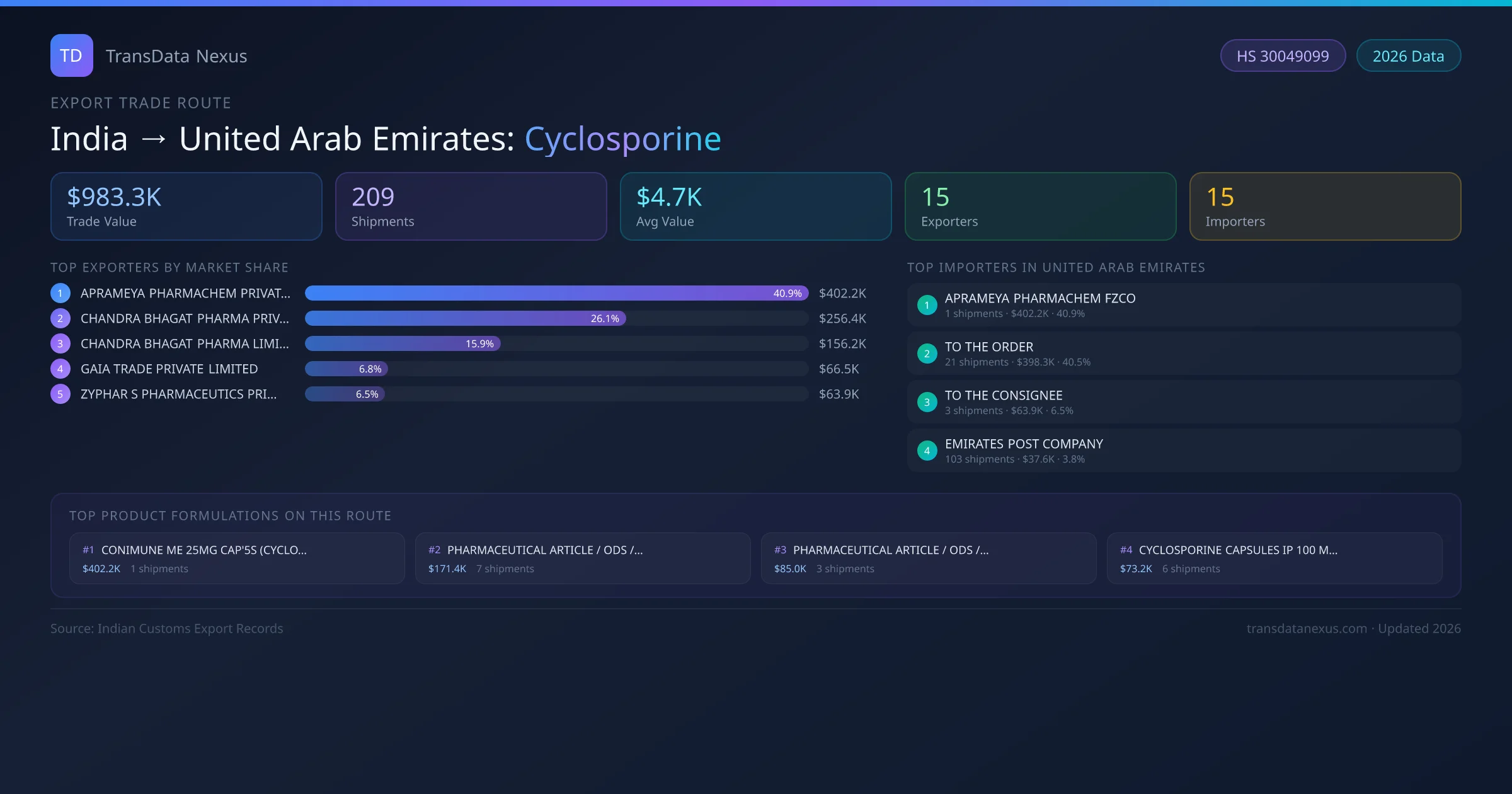The width and height of the screenshot is (1512, 794).
Task: Click the 26.1% Chandra Bhagat share bar
Action: coord(465,318)
